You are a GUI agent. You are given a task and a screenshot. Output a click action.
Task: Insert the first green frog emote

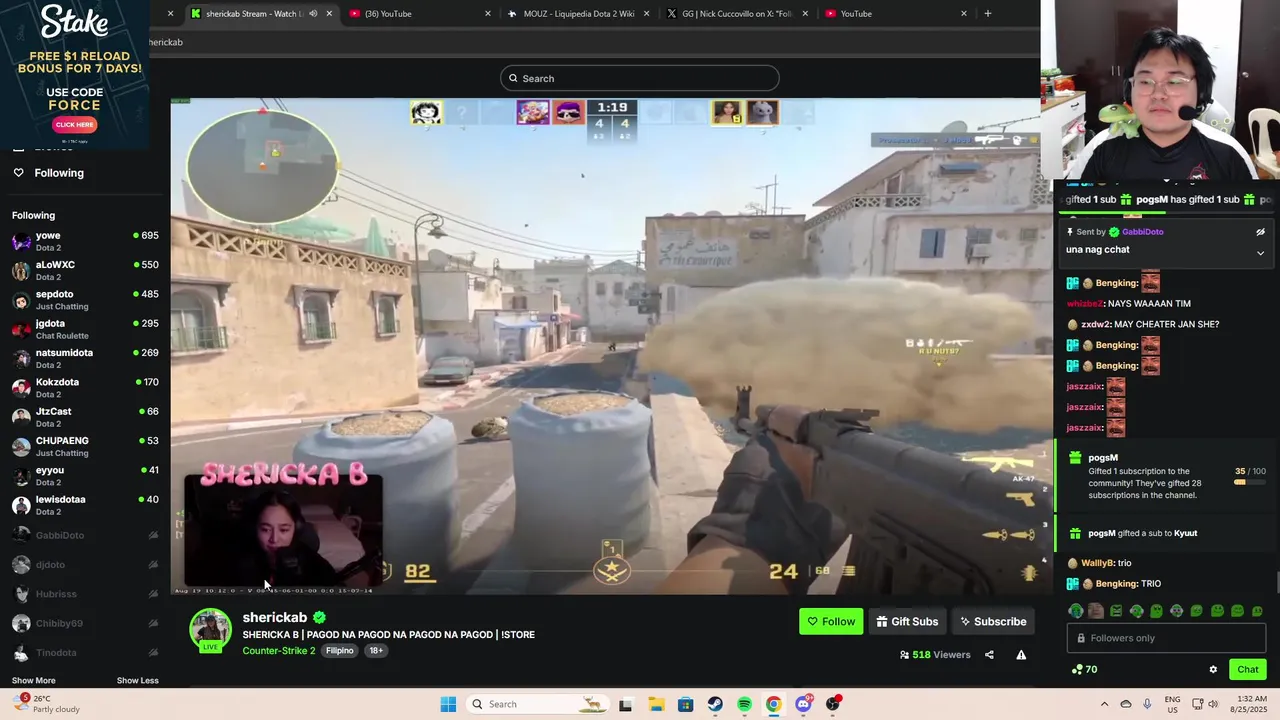click(x=1076, y=611)
